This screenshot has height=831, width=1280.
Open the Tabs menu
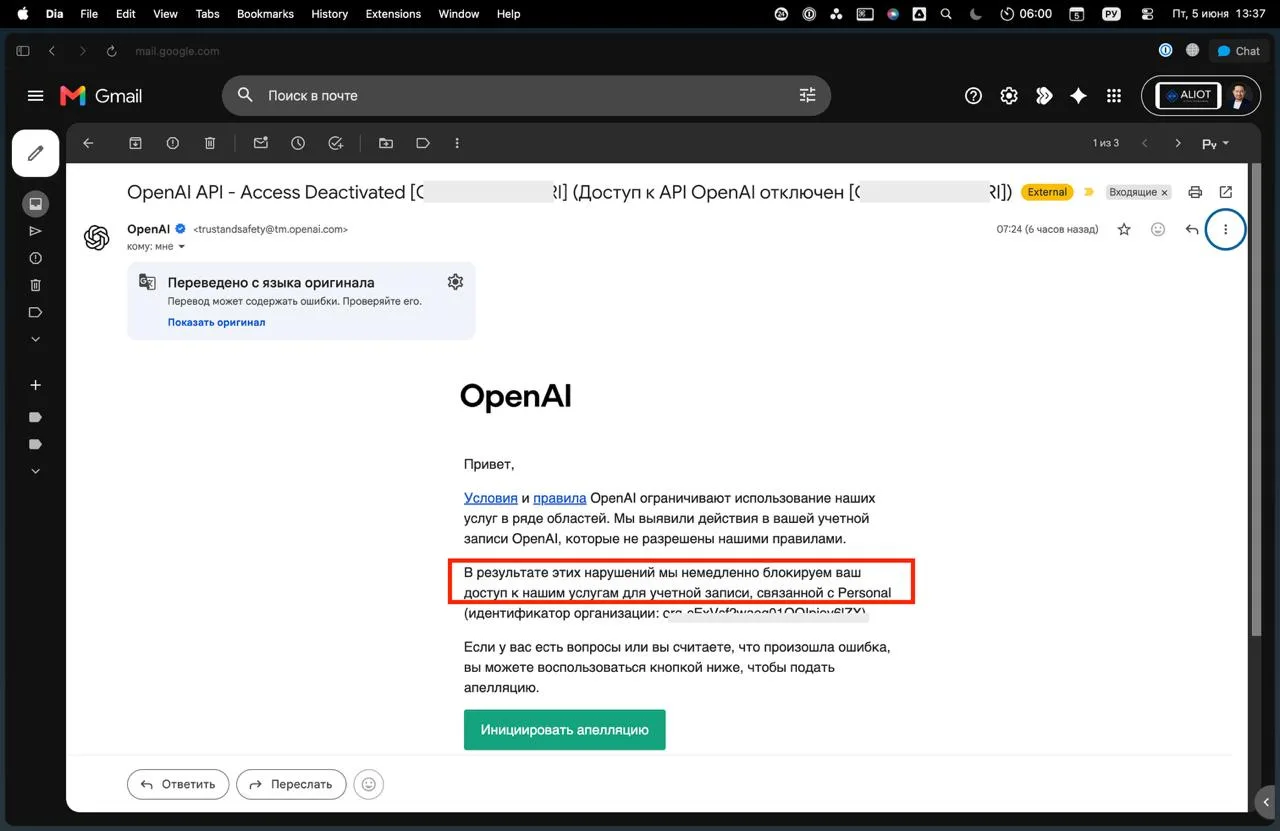(x=207, y=14)
